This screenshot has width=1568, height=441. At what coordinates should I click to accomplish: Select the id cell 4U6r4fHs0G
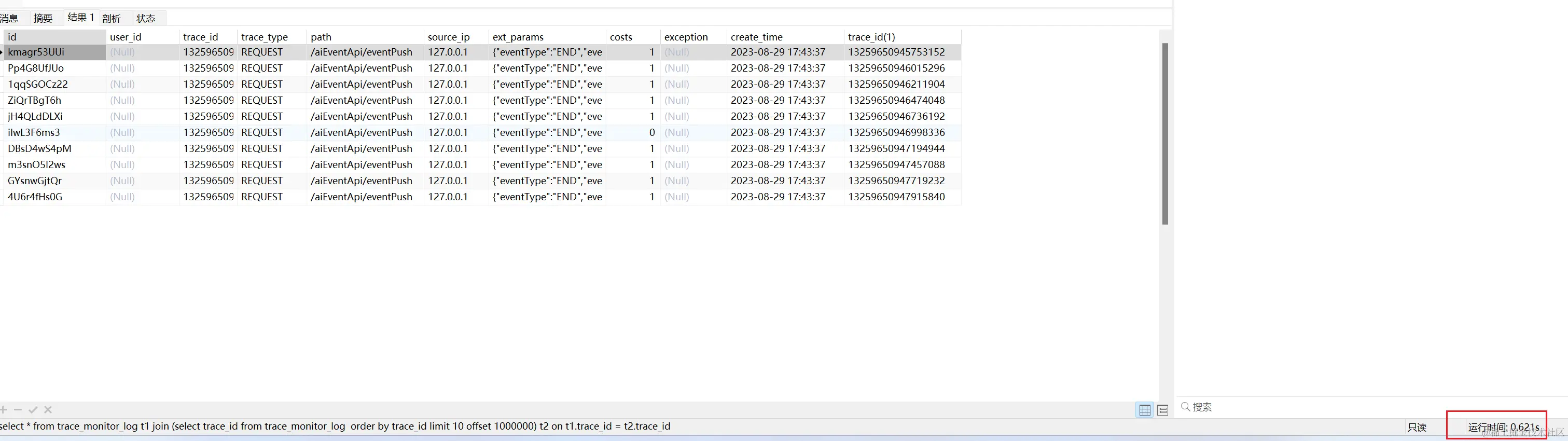(x=55, y=197)
